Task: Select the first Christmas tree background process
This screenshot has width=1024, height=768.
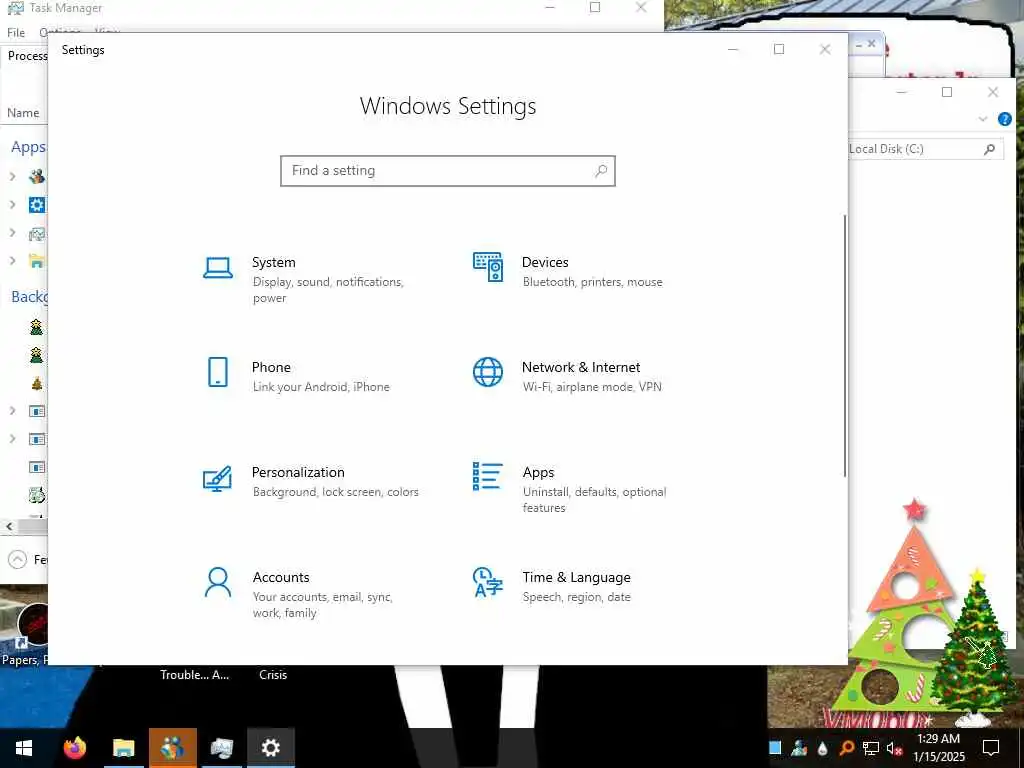Action: [x=37, y=327]
